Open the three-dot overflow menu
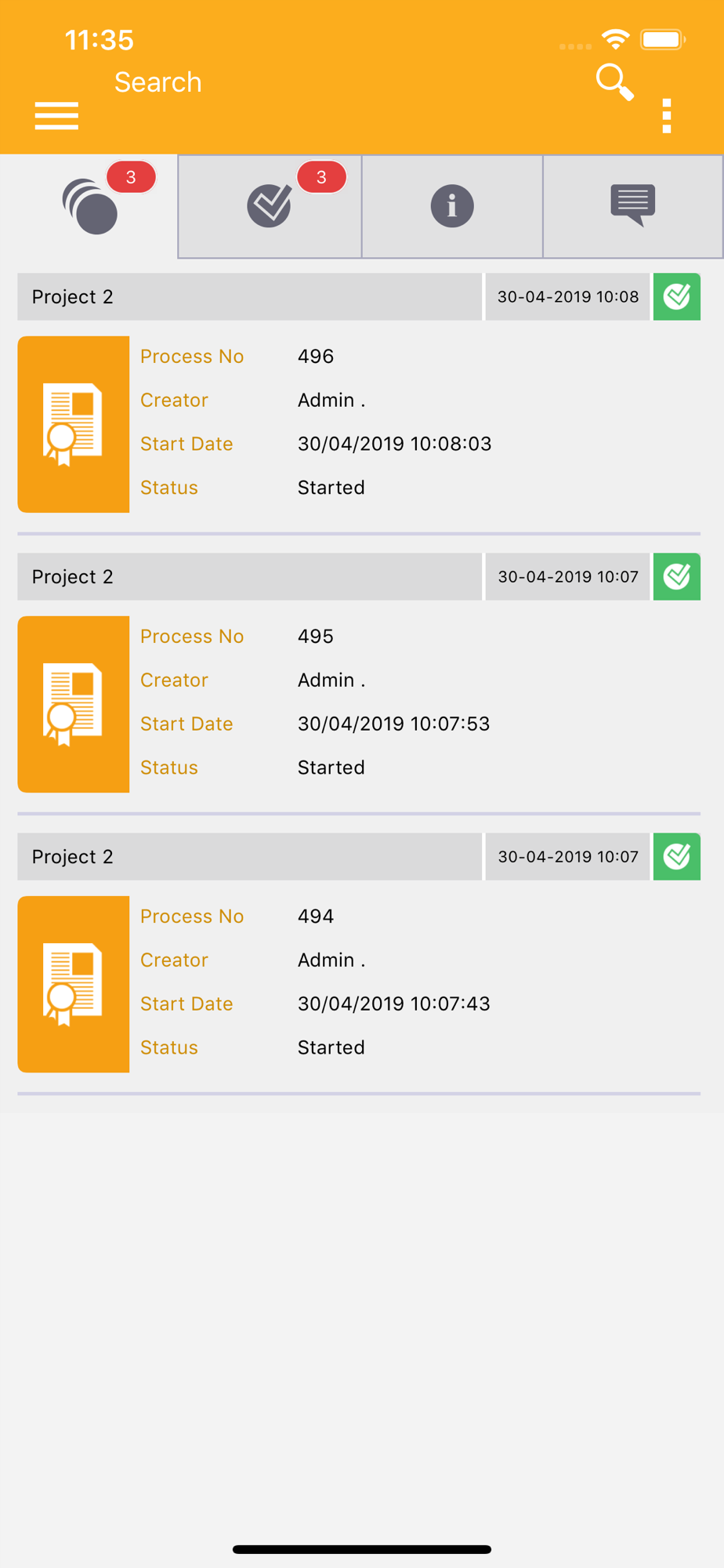The height and width of the screenshot is (1568, 724). (667, 116)
